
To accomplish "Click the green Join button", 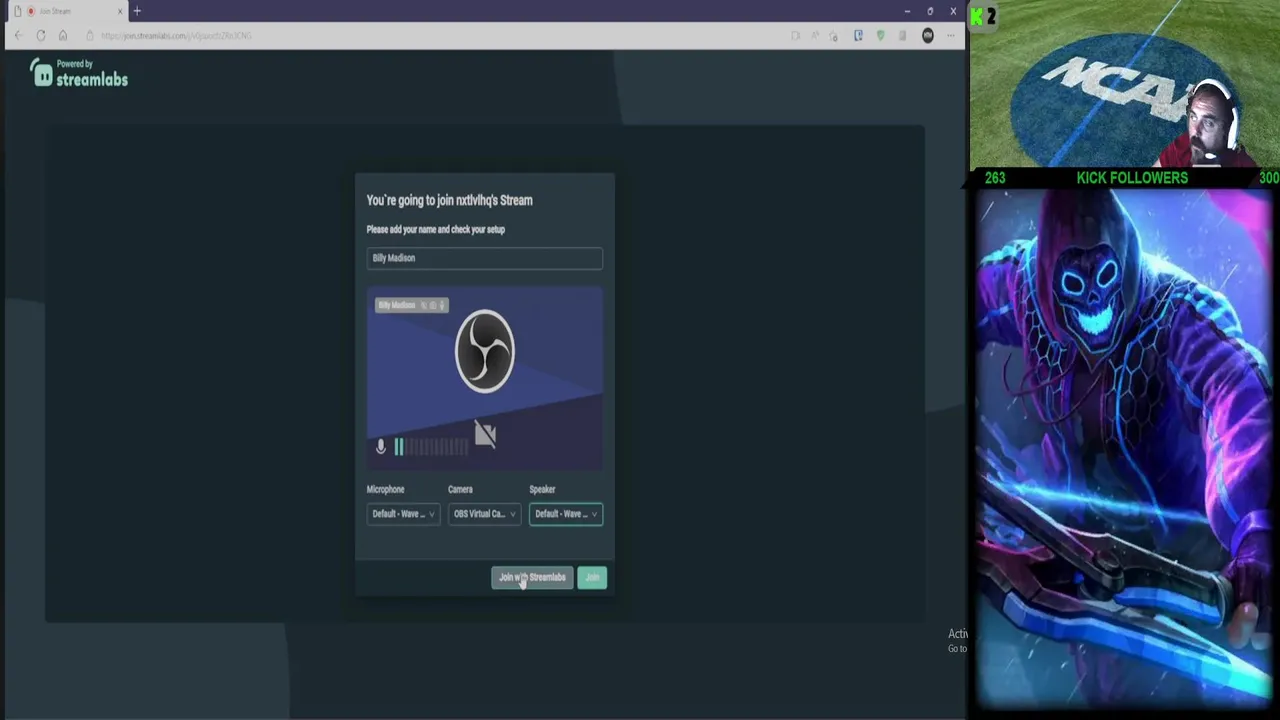I will tap(592, 577).
